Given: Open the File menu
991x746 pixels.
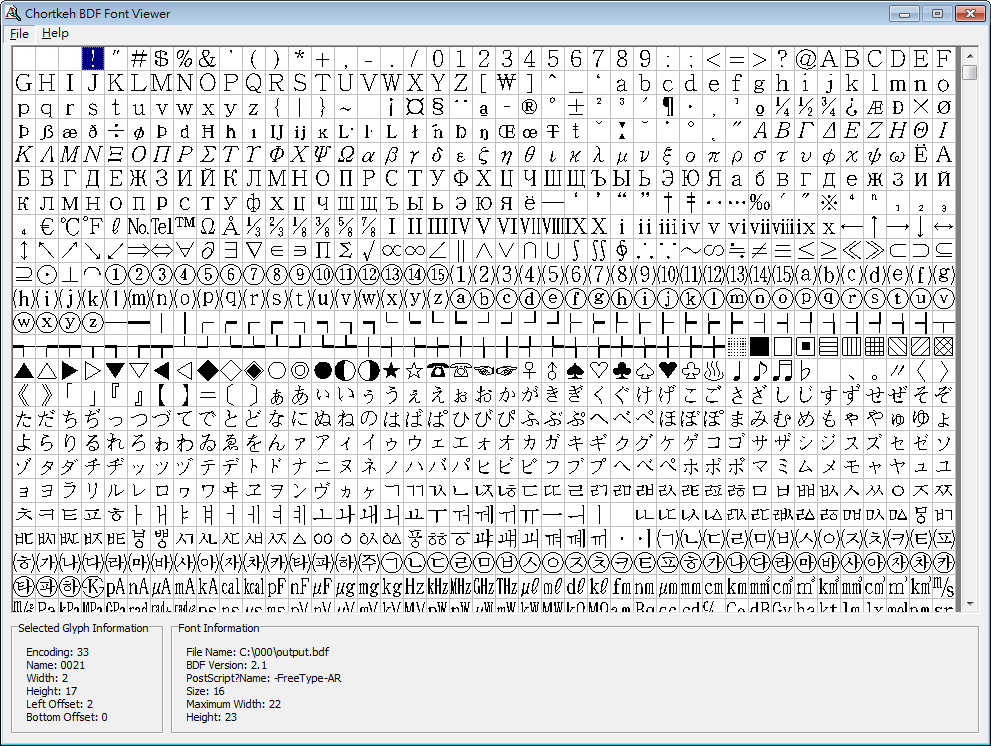Looking at the screenshot, I should [x=20, y=33].
